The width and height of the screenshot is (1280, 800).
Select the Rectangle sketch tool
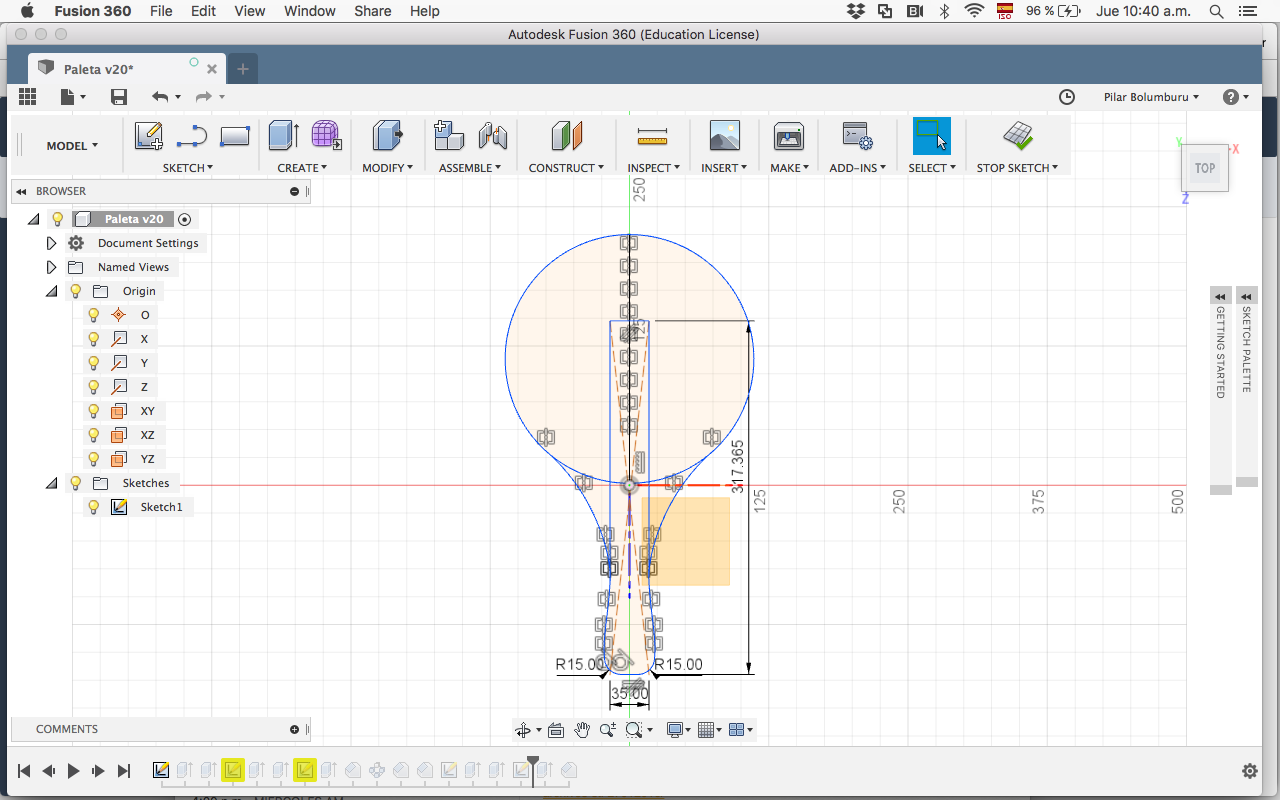click(234, 136)
